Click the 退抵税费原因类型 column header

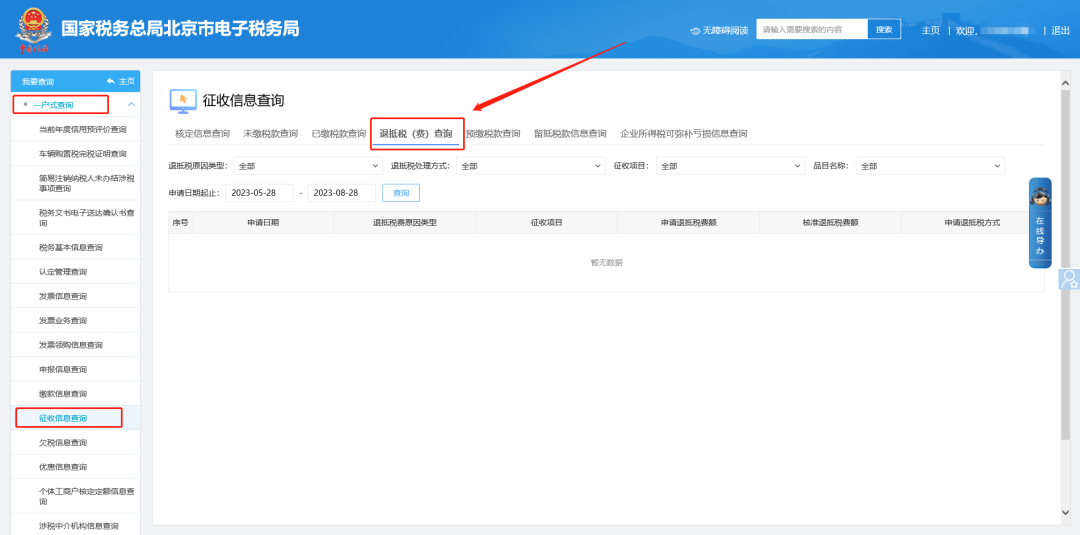click(405, 222)
